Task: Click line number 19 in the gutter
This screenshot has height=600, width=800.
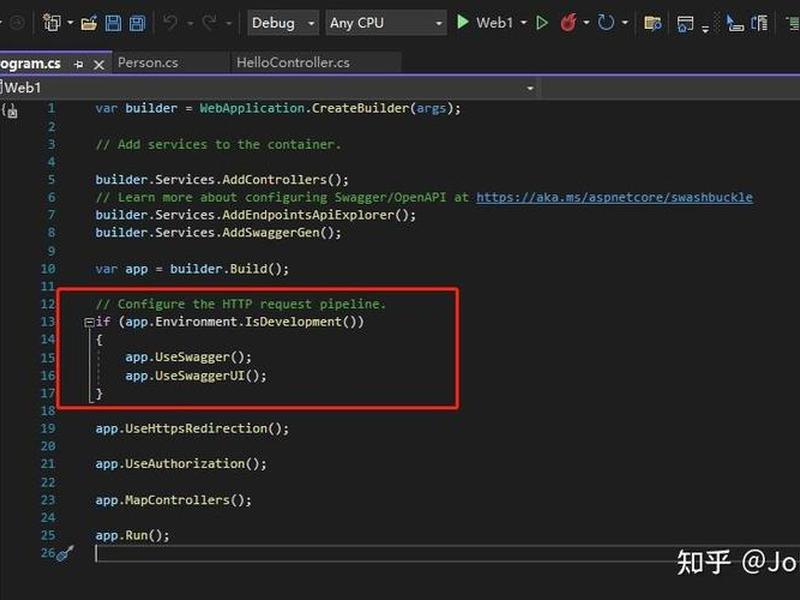Action: (x=48, y=429)
